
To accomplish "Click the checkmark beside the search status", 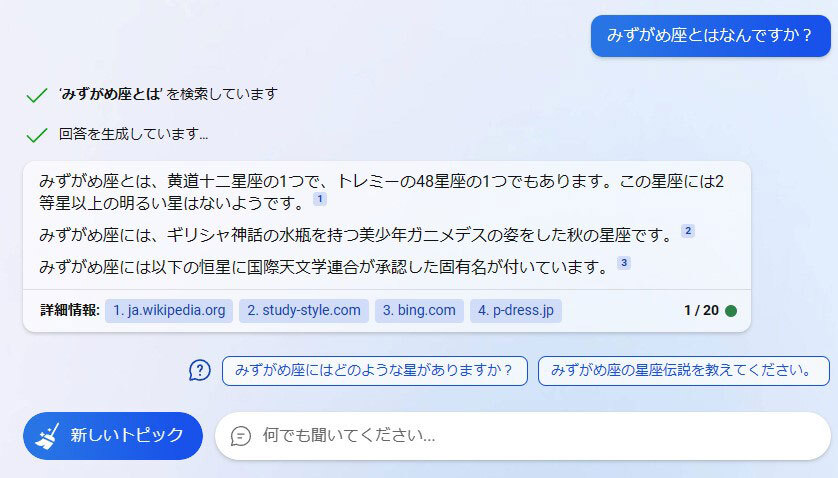I will point(37,95).
